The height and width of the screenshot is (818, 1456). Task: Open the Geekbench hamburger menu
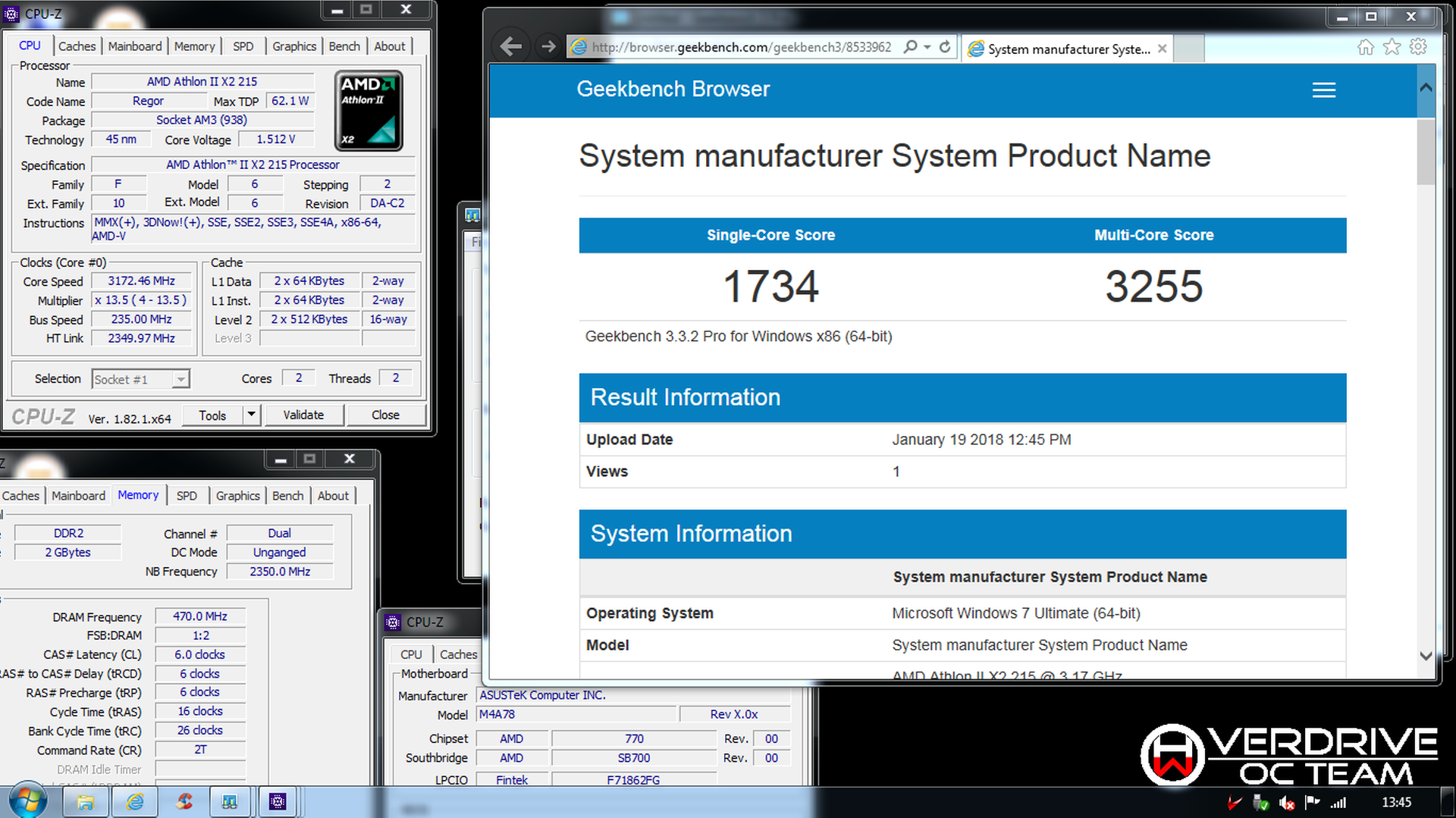(1324, 90)
